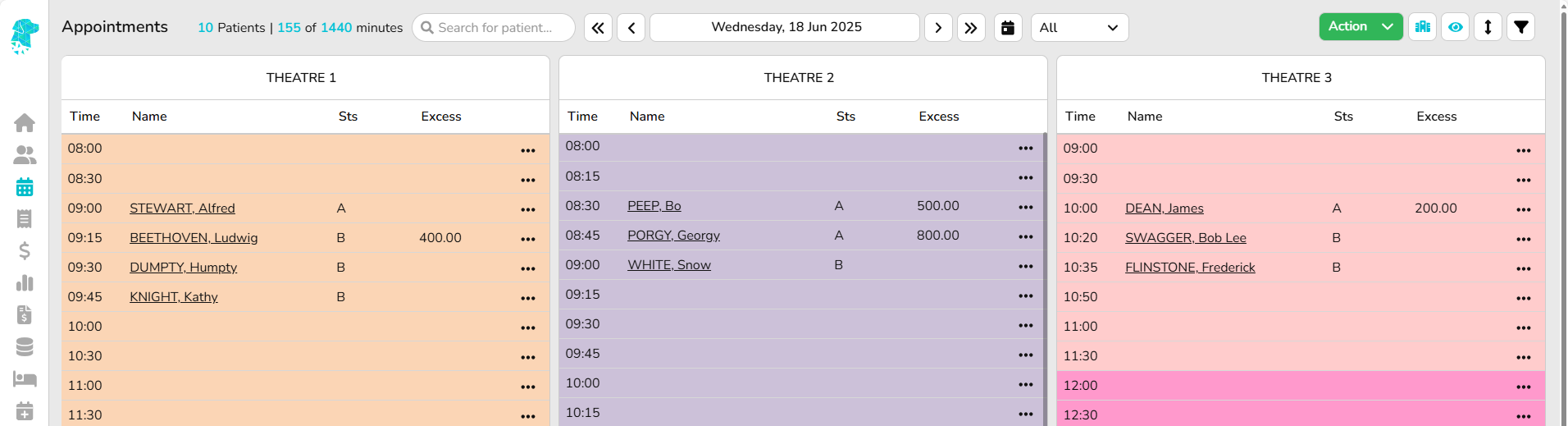This screenshot has height=426, width=1568.
Task: Open the Home icon in sidebar
Action: 25,123
